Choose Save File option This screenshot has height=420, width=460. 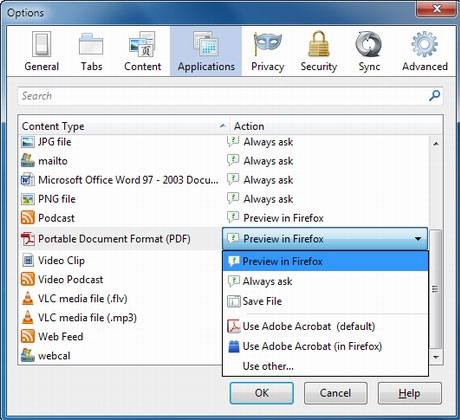click(x=325, y=301)
